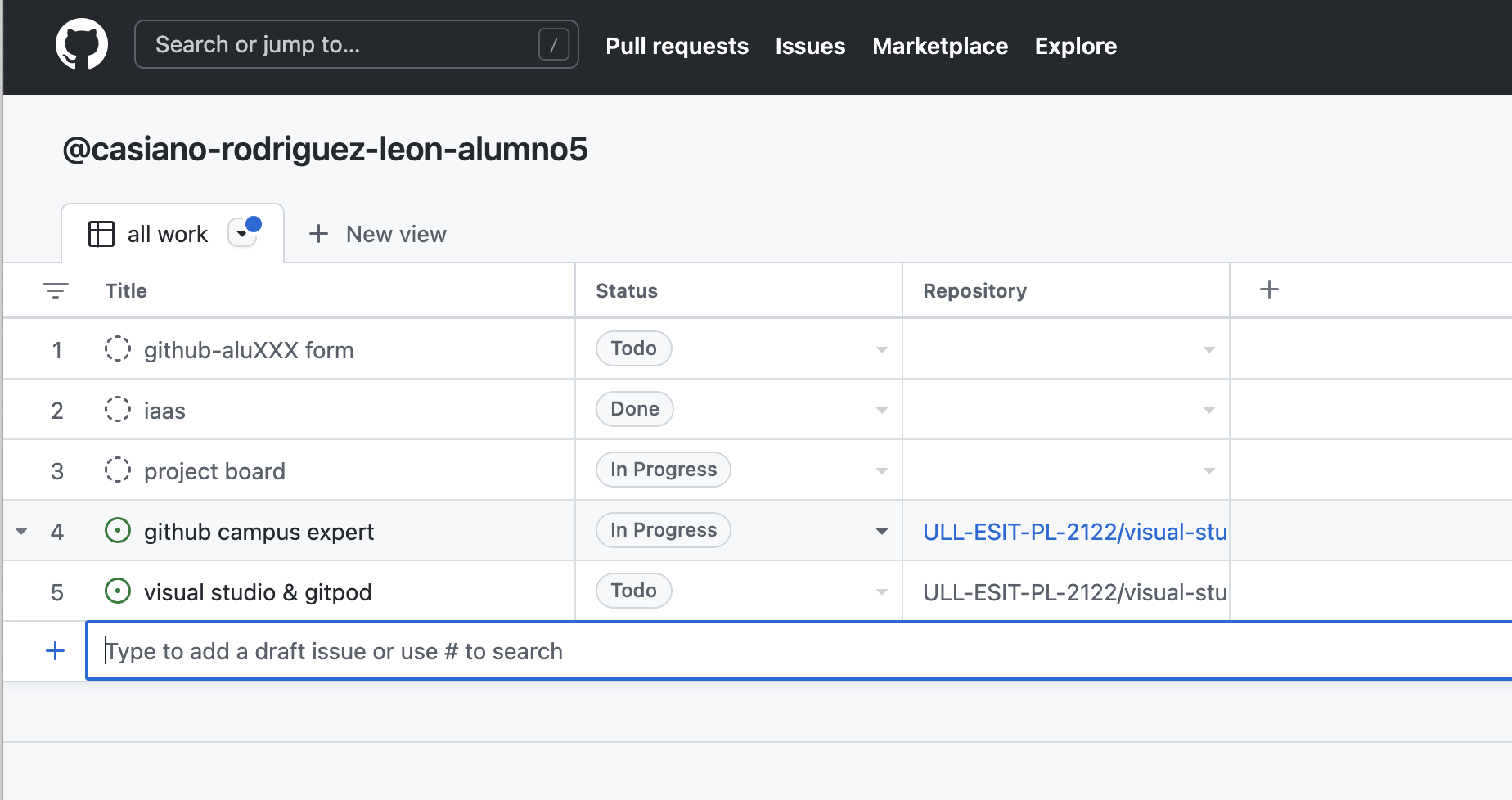1512x800 pixels.
Task: Open the filter/sort icon beside Title
Action: pos(56,290)
